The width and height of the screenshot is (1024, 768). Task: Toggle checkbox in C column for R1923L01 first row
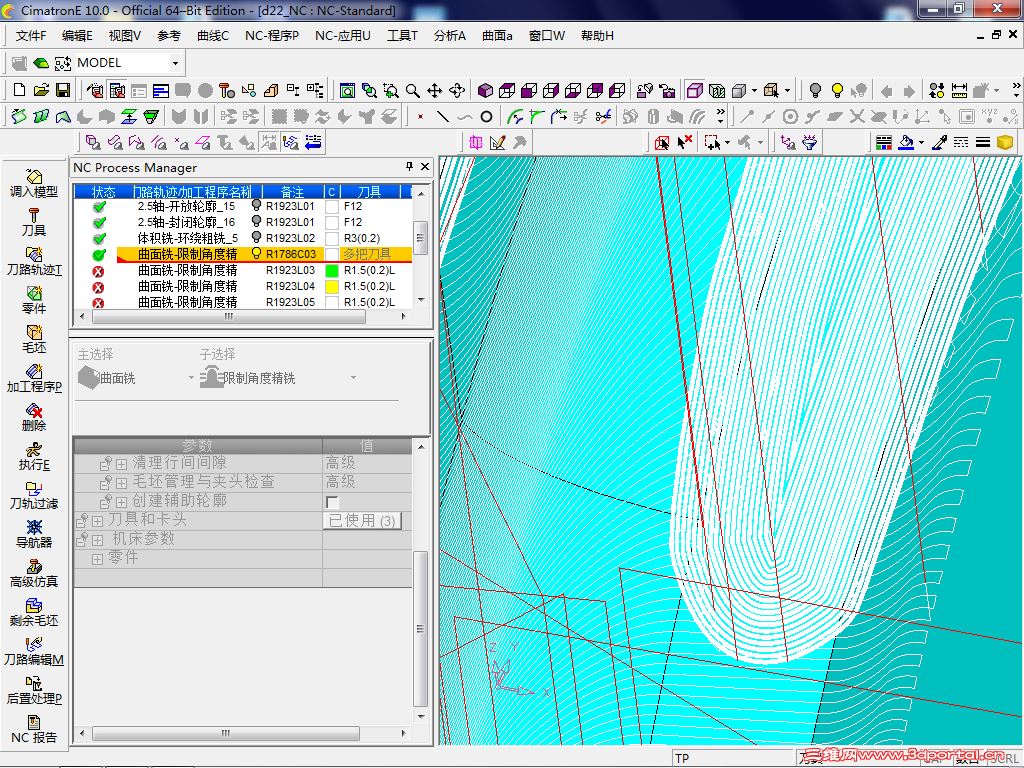[x=332, y=207]
